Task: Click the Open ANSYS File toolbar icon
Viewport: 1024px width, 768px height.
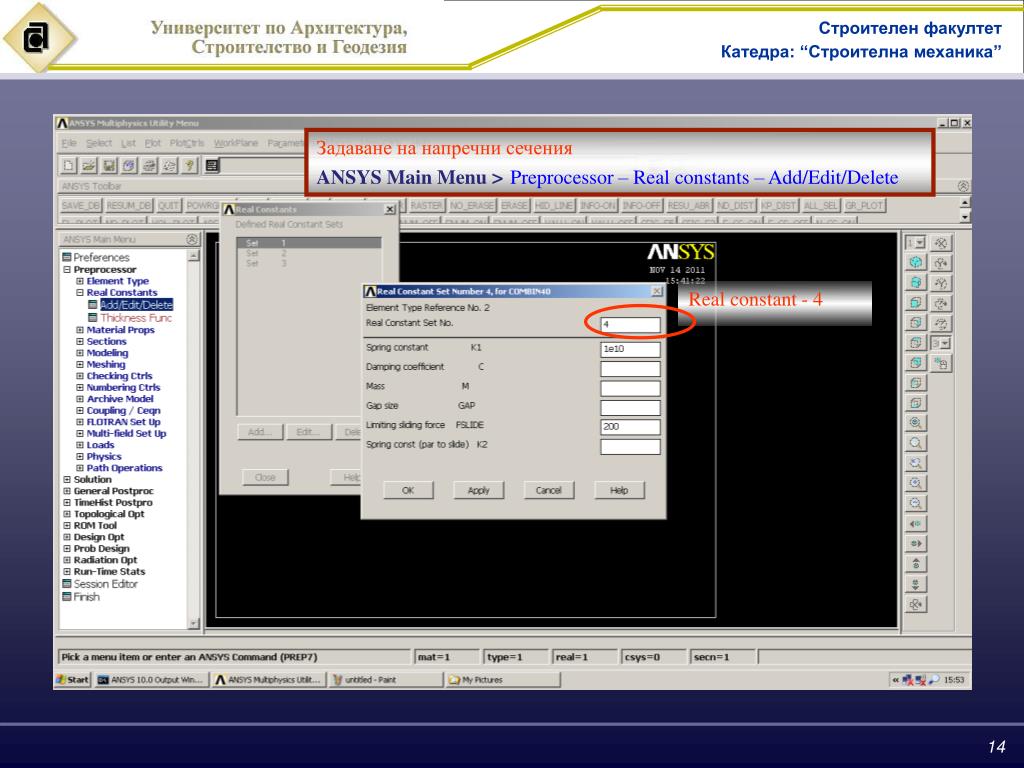Action: (x=89, y=166)
